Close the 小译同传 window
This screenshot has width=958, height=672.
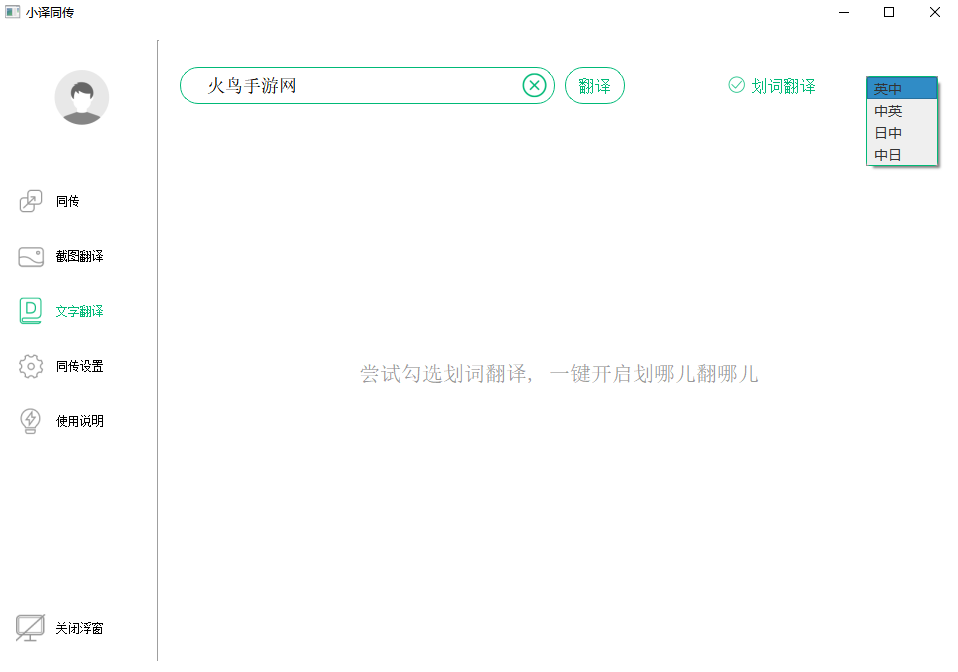[x=935, y=12]
